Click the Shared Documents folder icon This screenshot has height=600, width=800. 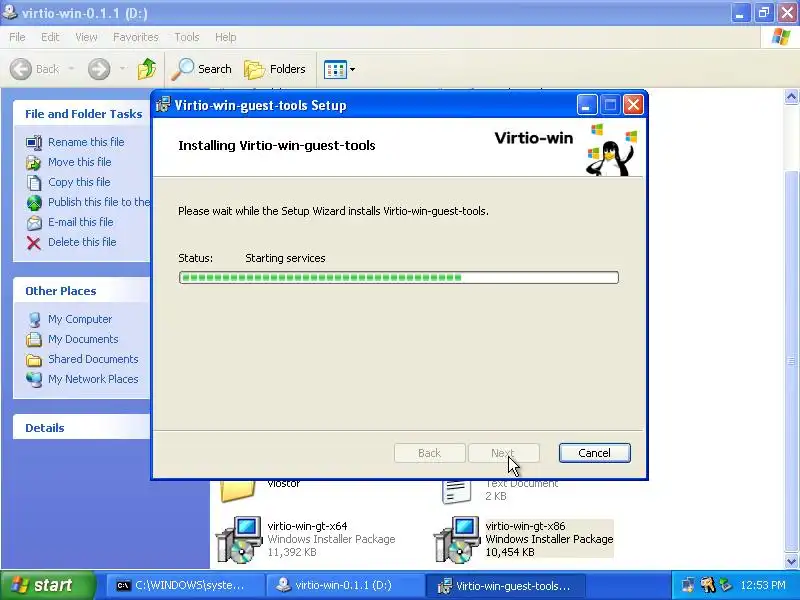[34, 360]
